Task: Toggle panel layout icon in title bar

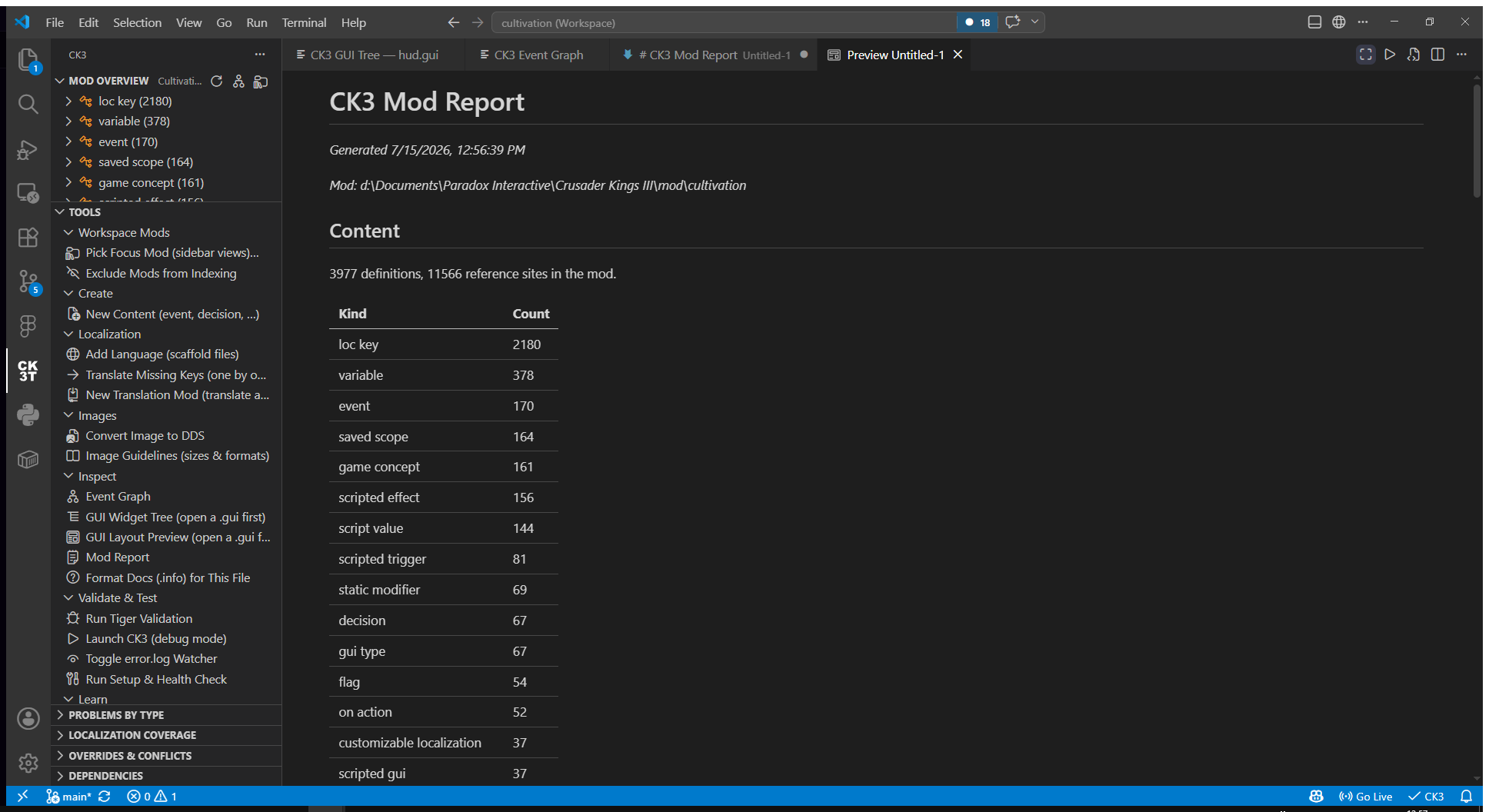Action: (x=1314, y=22)
